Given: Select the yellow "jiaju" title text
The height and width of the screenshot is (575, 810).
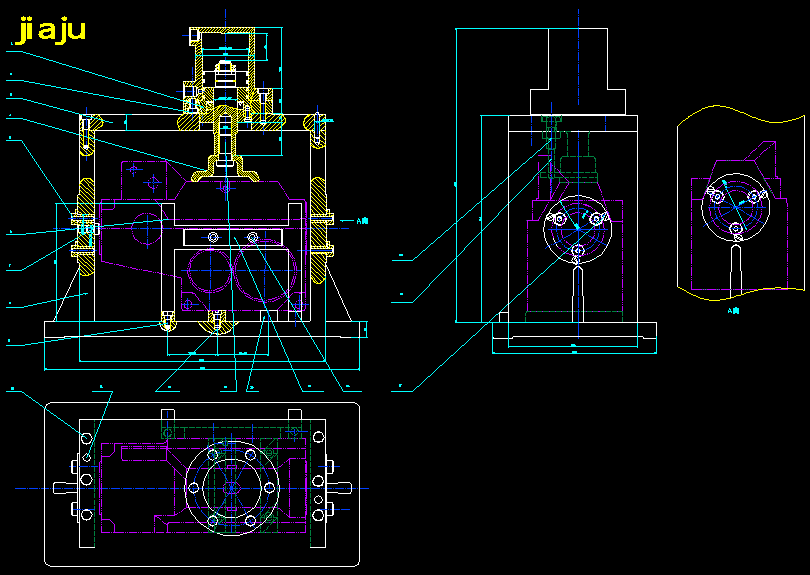Looking at the screenshot, I should [51, 31].
